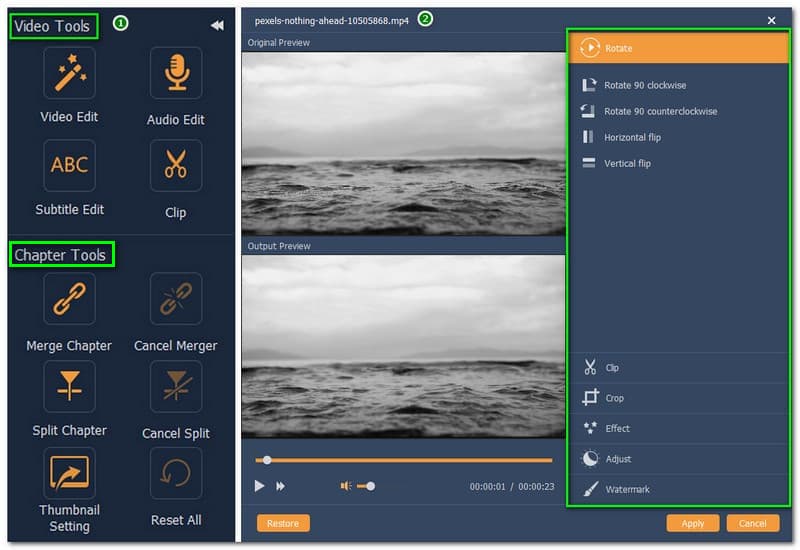Select Rotate 90 clockwise option
800x550 pixels.
pos(645,85)
